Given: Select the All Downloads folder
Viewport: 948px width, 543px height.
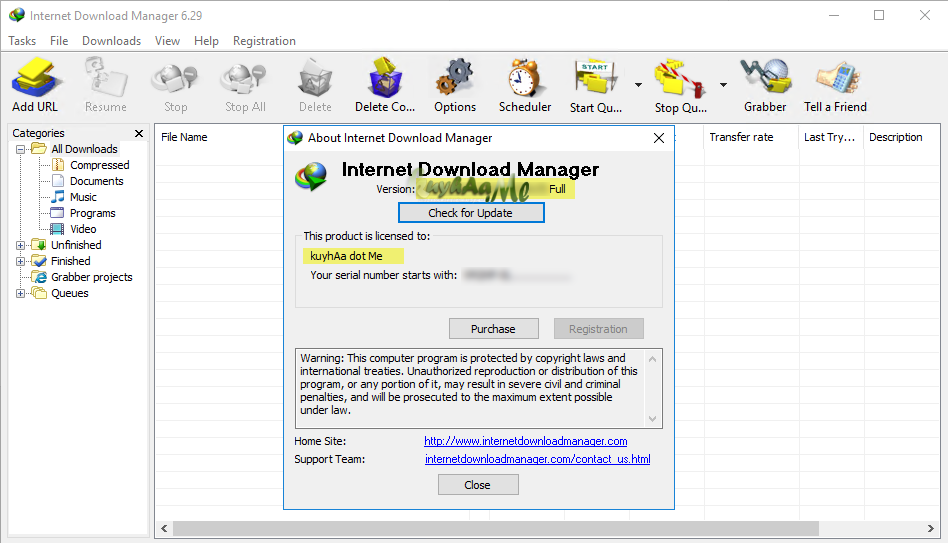Looking at the screenshot, I should (84, 149).
